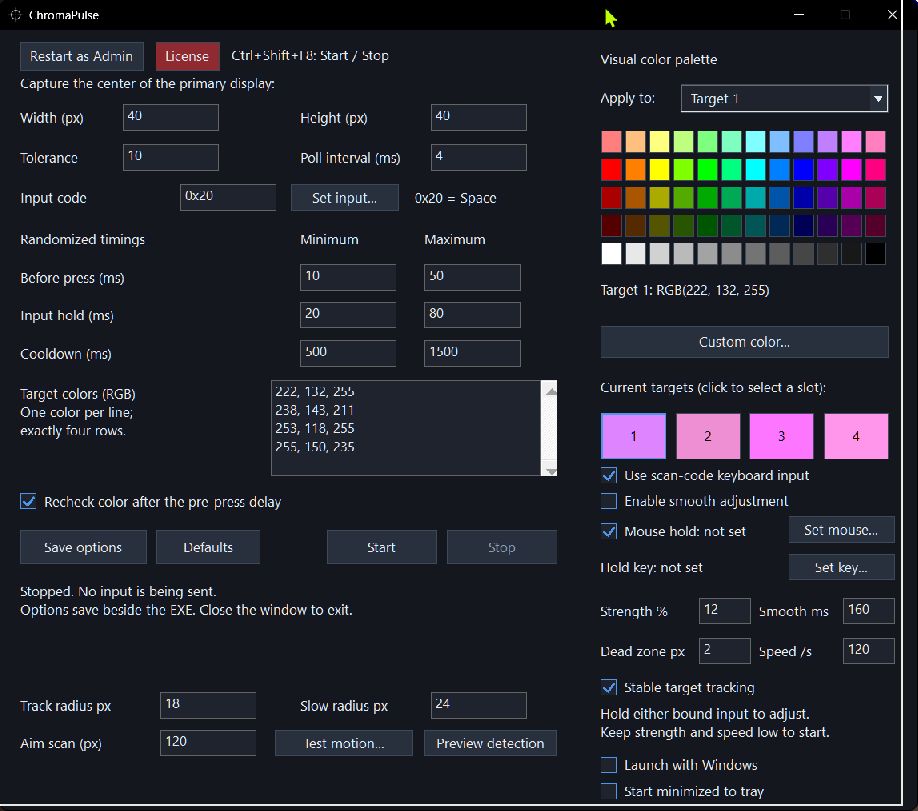This screenshot has width=918, height=811.
Task: Click the Smooth ms input field
Action: (x=868, y=611)
